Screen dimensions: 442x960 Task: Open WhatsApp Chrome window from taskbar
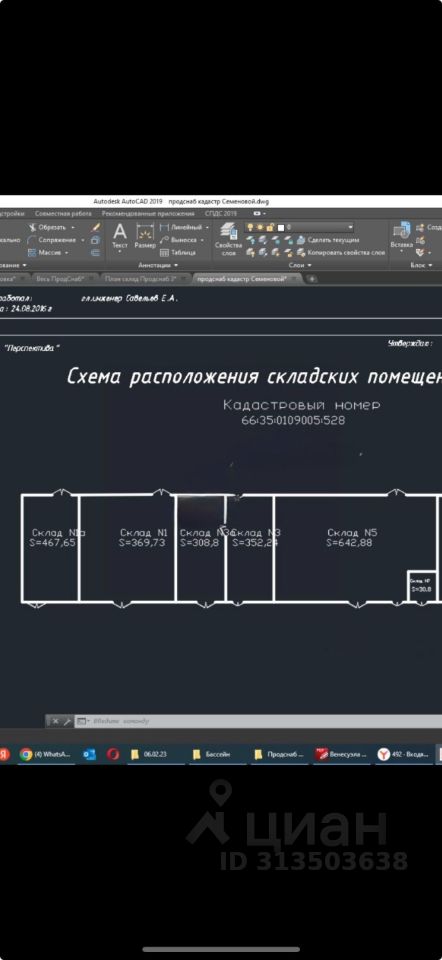point(45,755)
